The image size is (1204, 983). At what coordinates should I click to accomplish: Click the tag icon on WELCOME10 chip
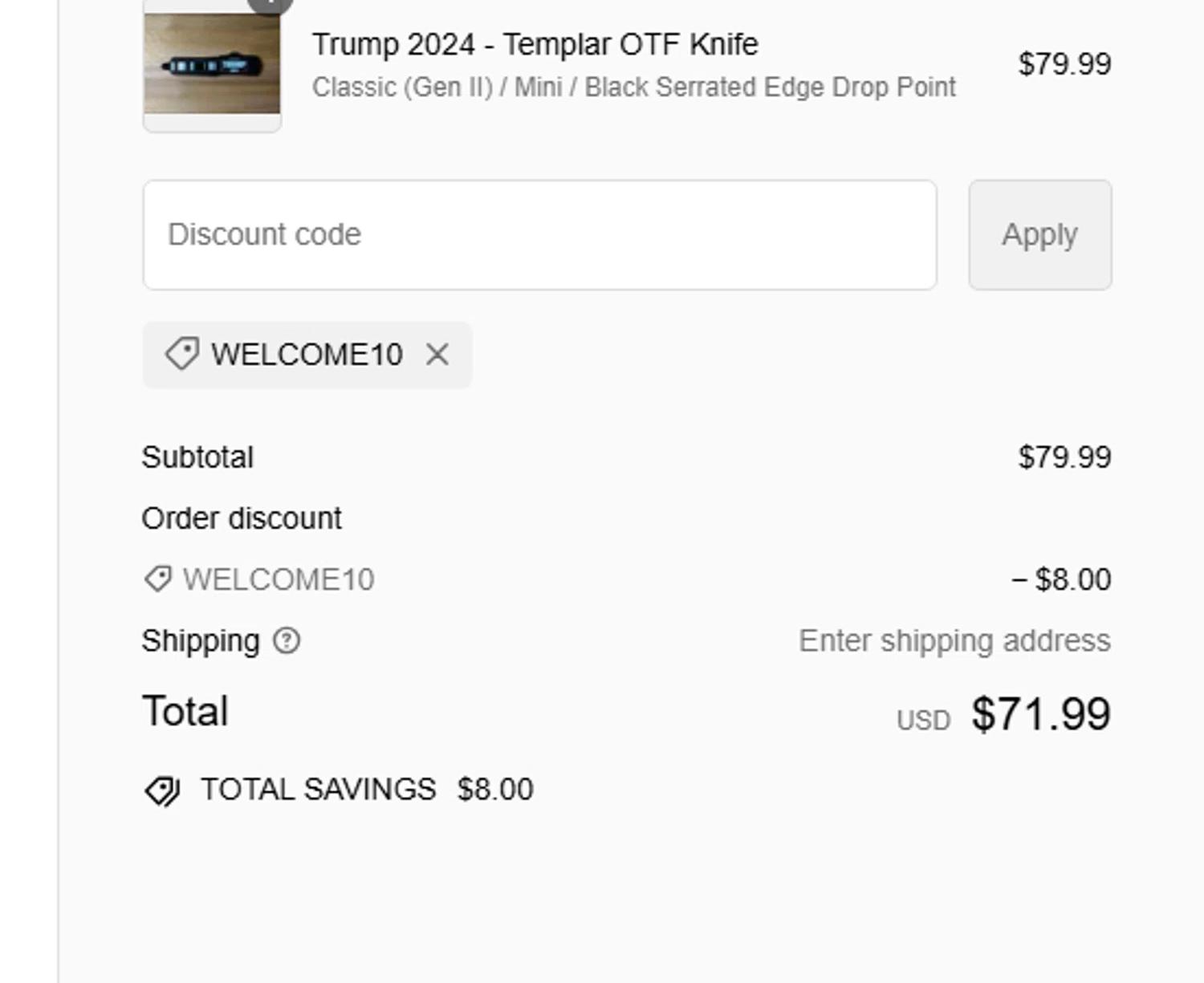coord(182,354)
